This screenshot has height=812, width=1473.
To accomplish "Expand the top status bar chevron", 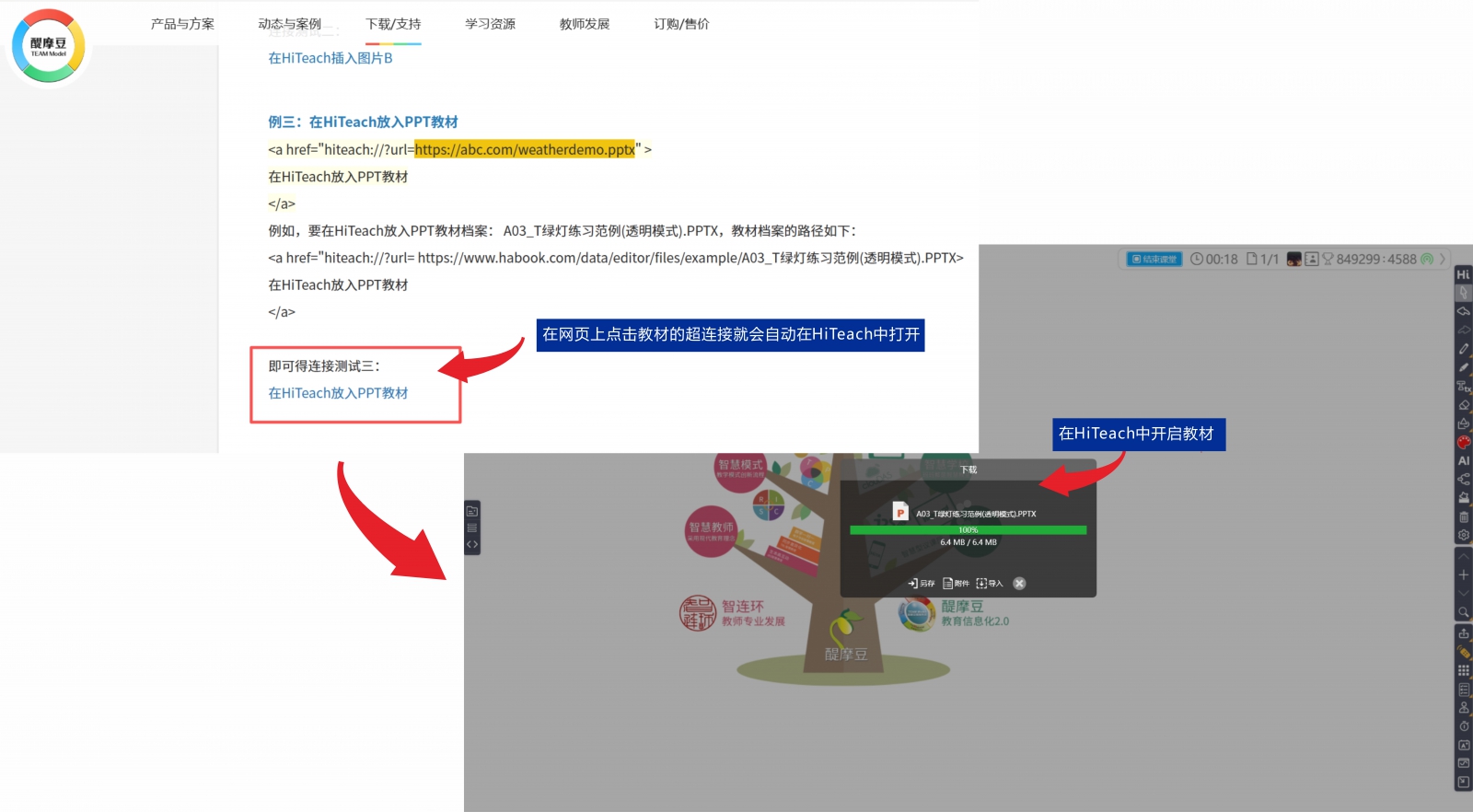I will (1443, 260).
